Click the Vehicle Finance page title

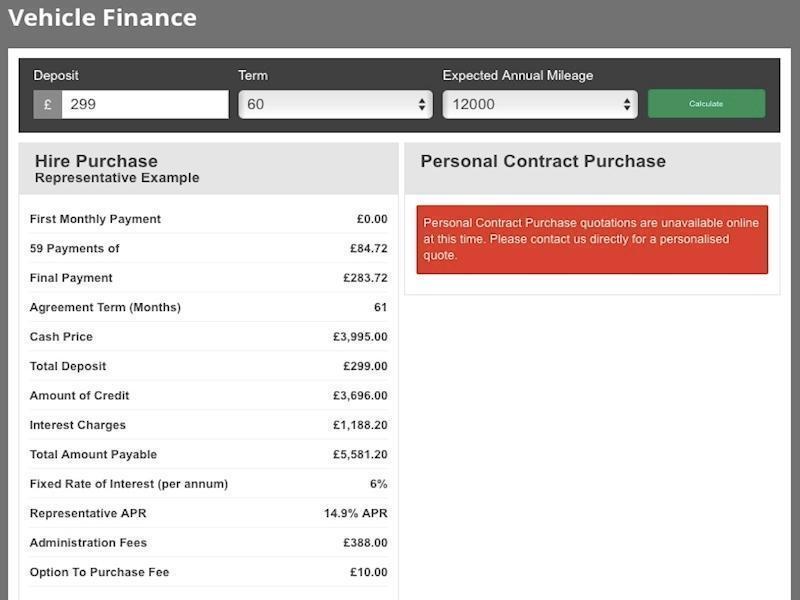tap(102, 17)
